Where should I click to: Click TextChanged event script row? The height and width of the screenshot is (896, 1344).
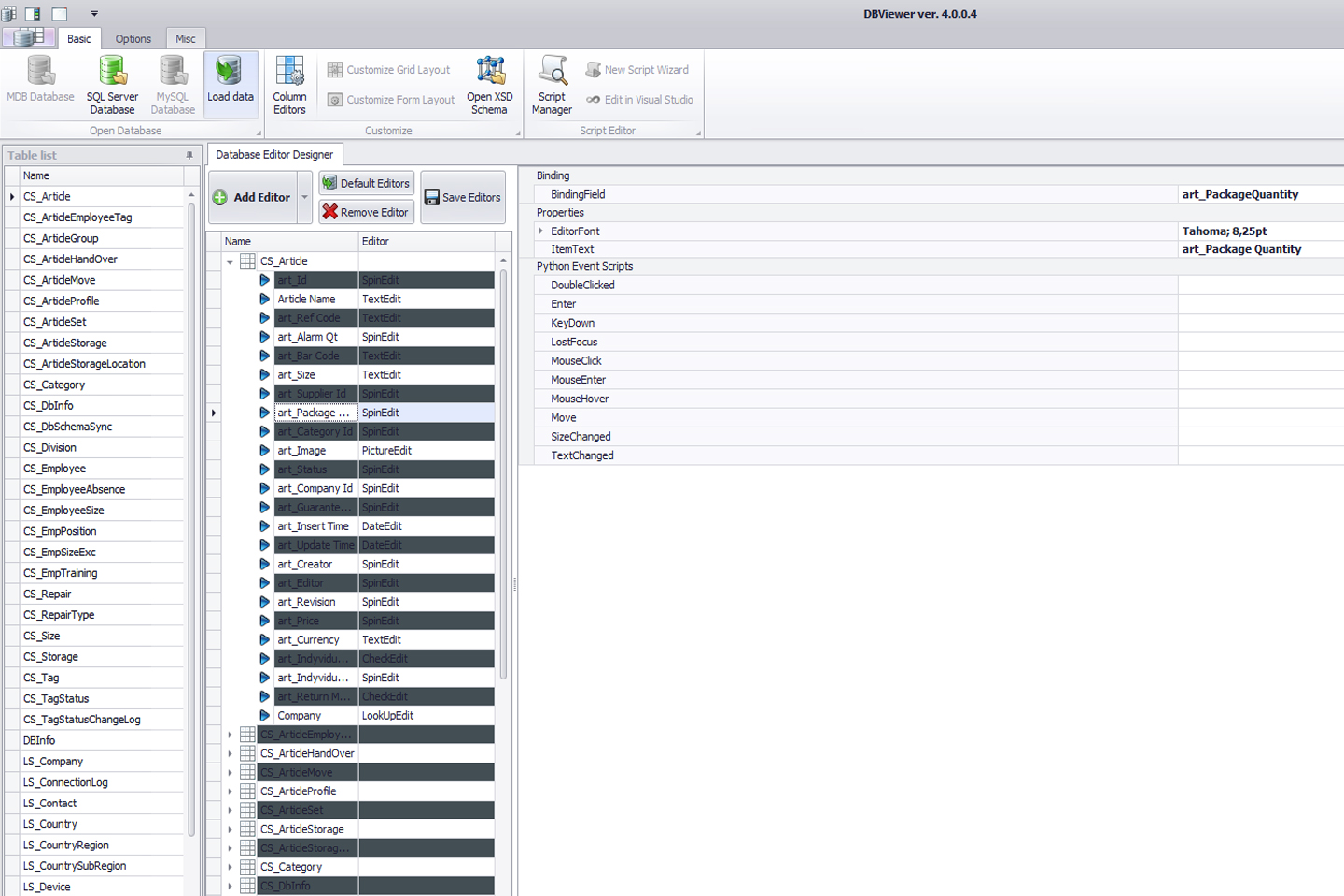[940, 455]
